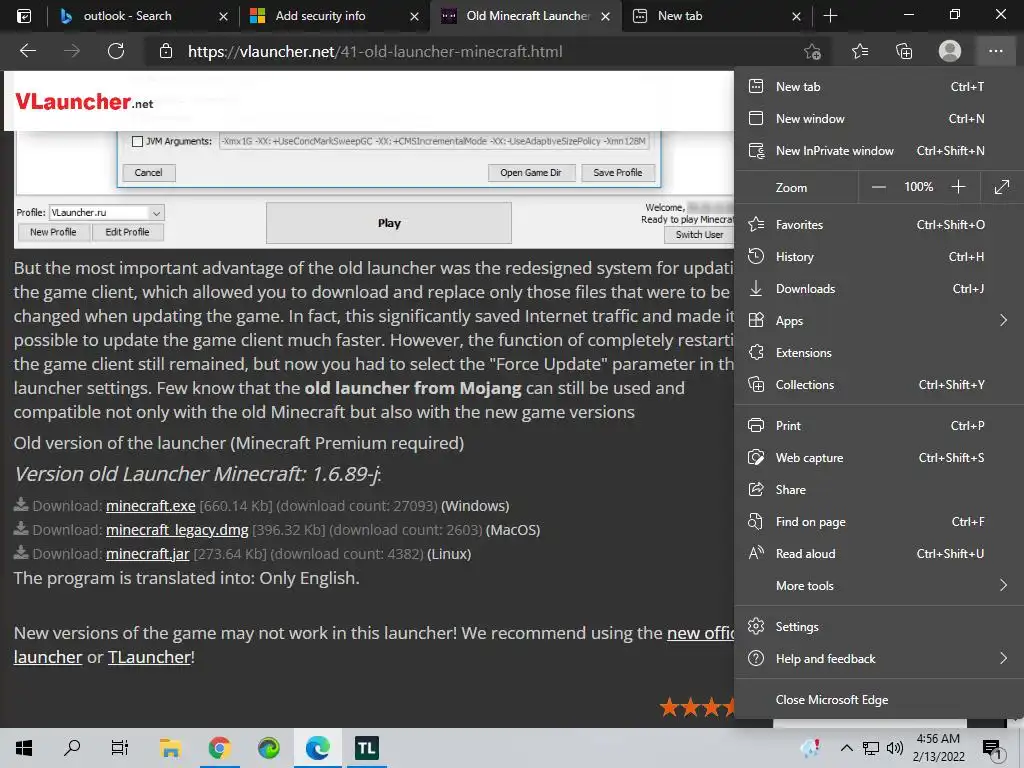The height and width of the screenshot is (768, 1024).
Task: Refresh the current page
Action: coord(116,51)
